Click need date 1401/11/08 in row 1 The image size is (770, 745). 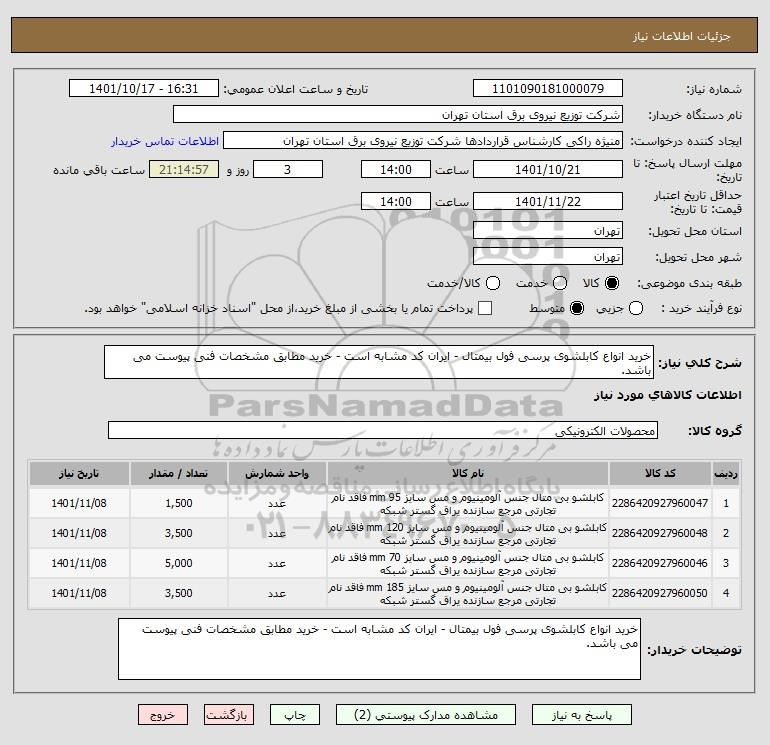(x=79, y=503)
